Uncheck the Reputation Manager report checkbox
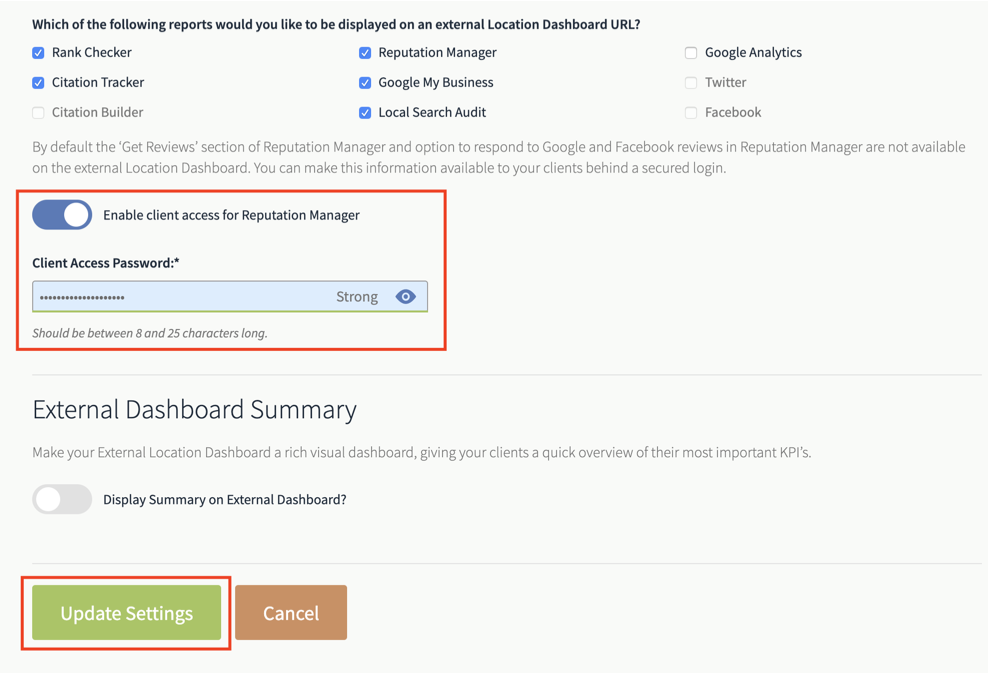This screenshot has width=988, height=673. tap(365, 53)
